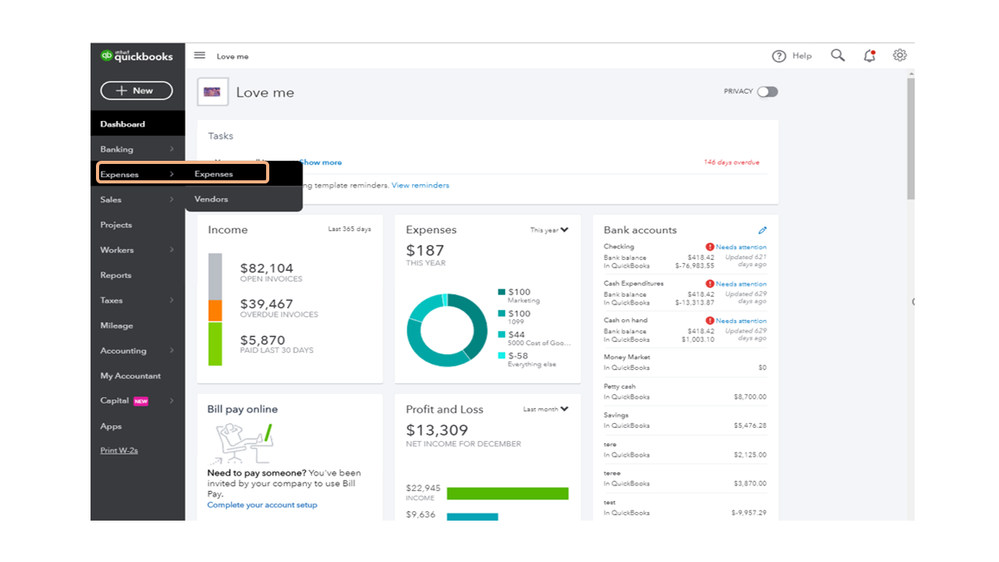The image size is (999, 562).
Task: Edit bank accounts with the pencil icon
Action: tap(763, 230)
